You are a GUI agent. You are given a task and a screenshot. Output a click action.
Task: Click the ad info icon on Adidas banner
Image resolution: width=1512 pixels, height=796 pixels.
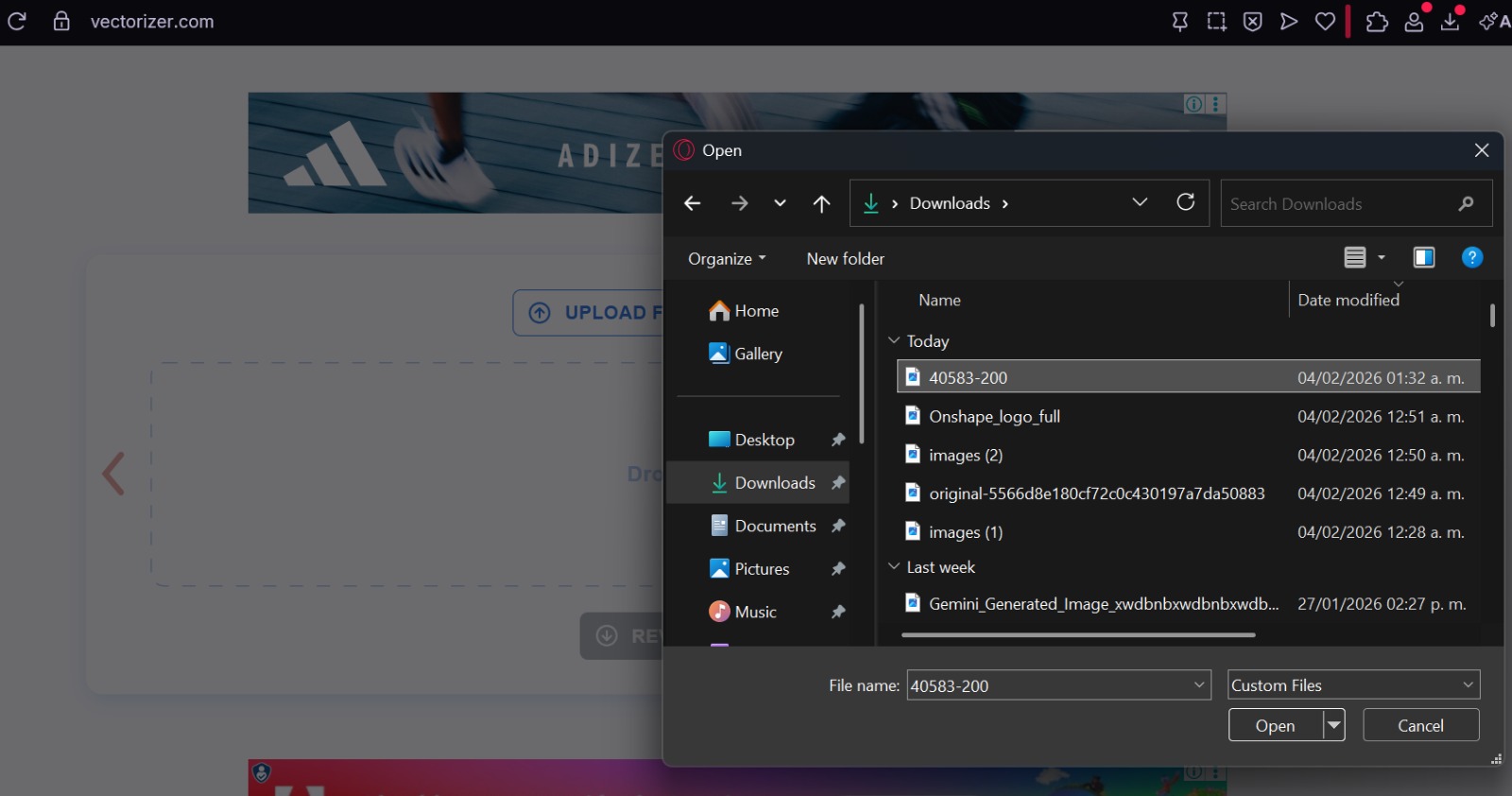[x=1194, y=104]
